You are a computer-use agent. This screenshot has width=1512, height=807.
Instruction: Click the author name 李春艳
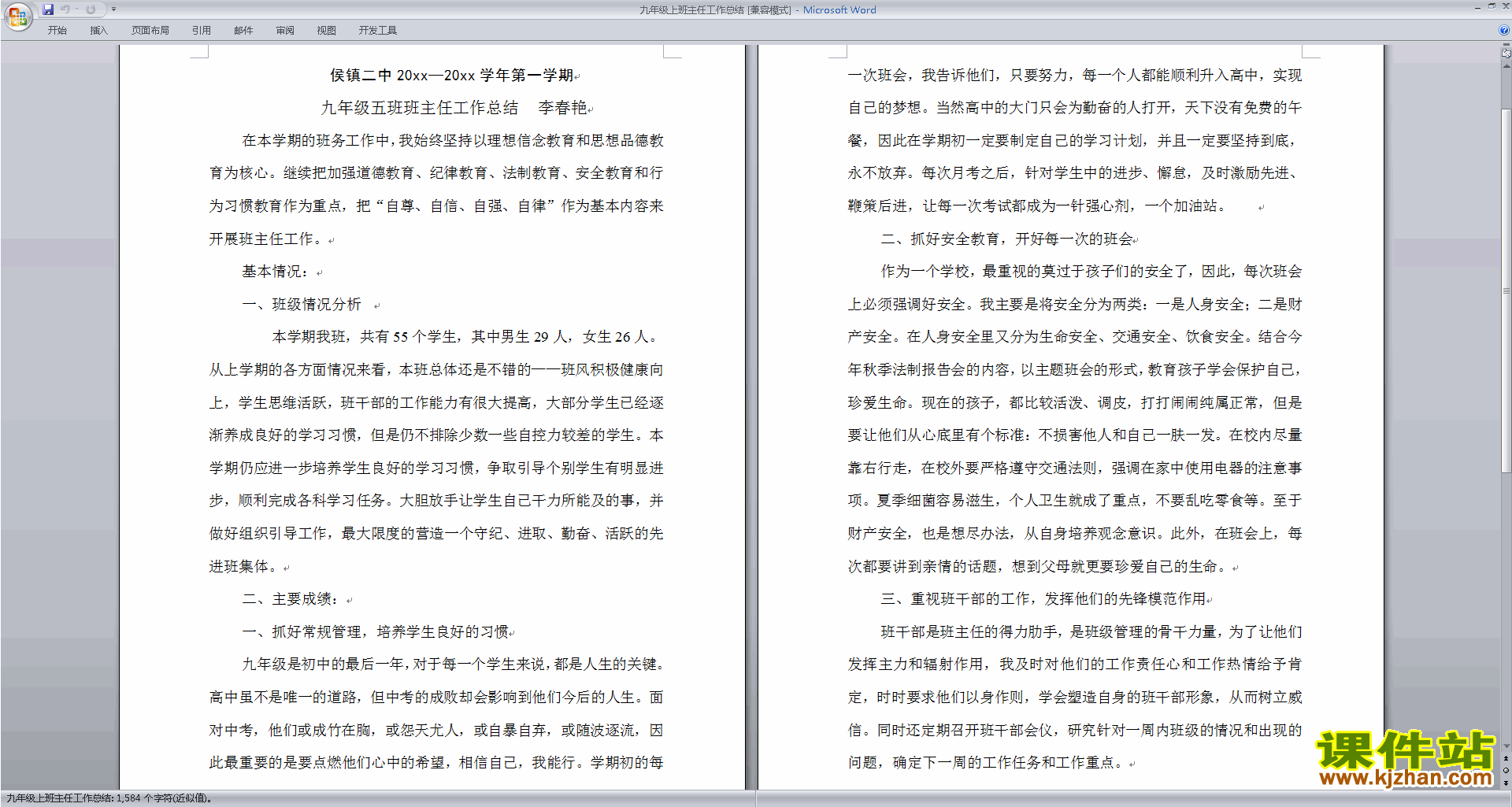(x=562, y=108)
